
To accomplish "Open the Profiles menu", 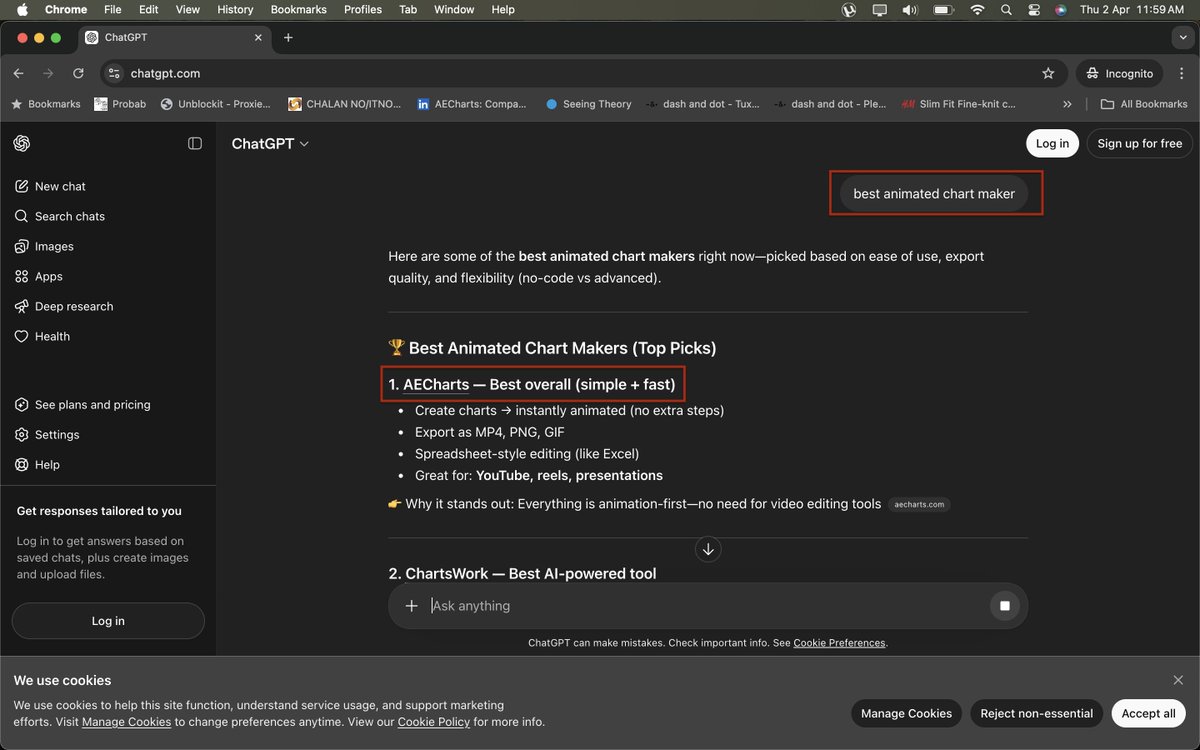I will pos(363,9).
